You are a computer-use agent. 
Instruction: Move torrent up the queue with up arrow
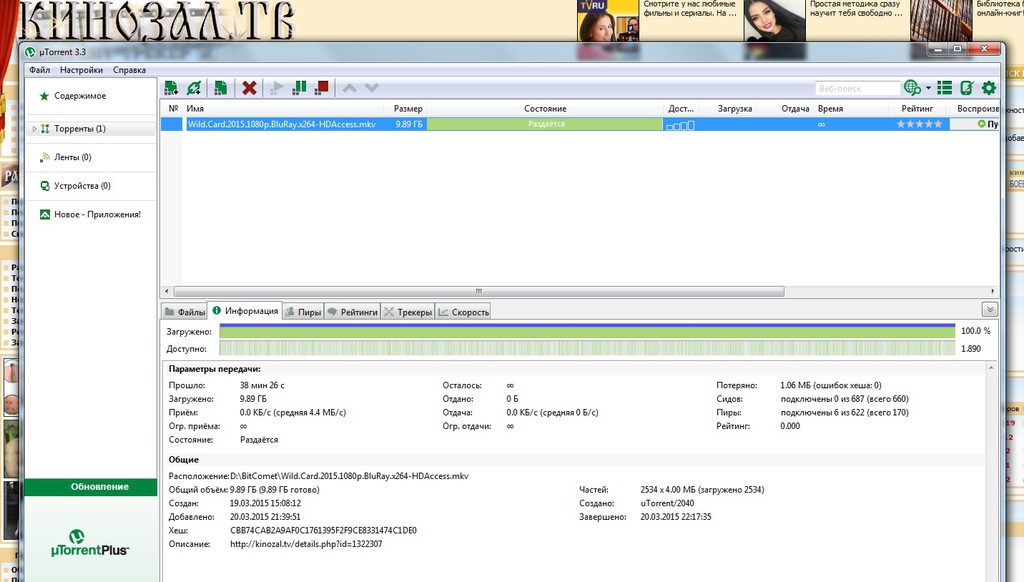point(349,88)
